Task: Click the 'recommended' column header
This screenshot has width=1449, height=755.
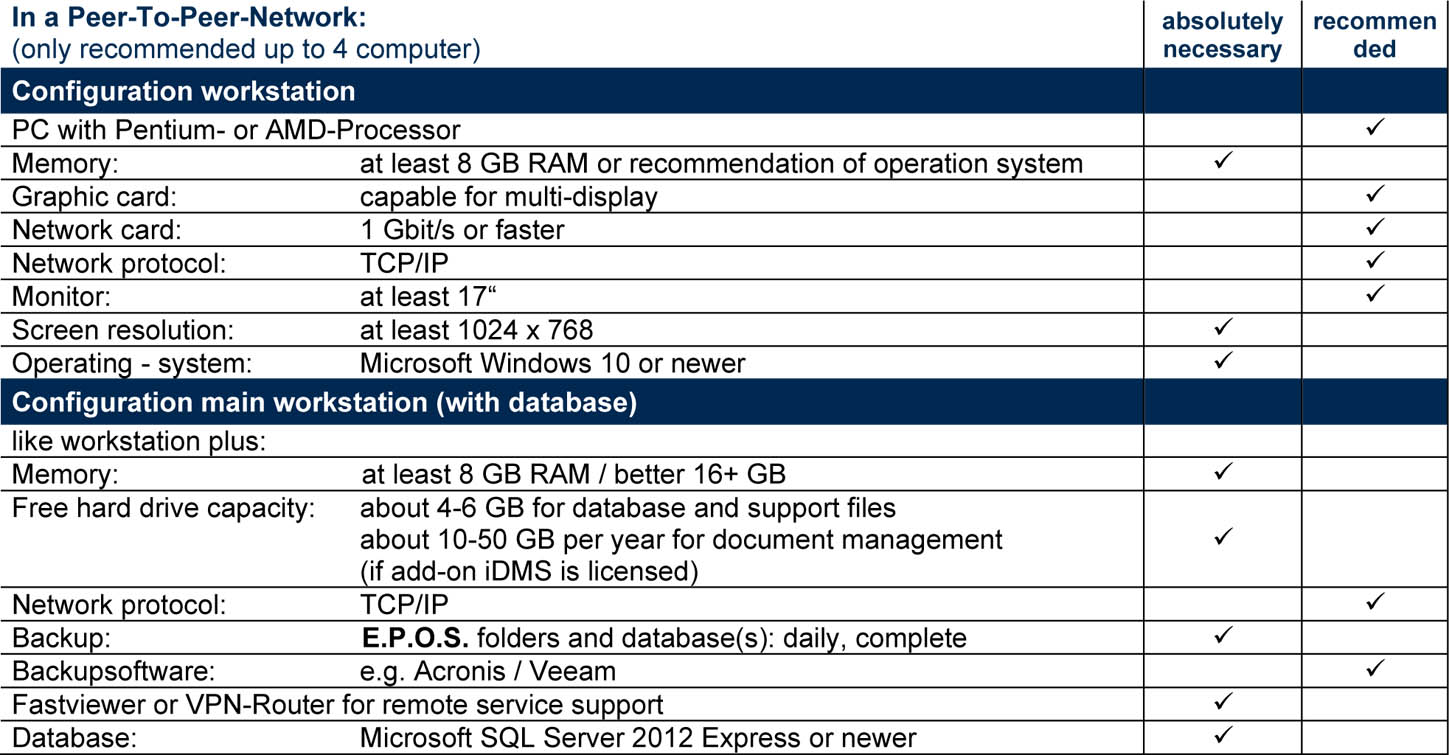Action: click(x=1375, y=35)
